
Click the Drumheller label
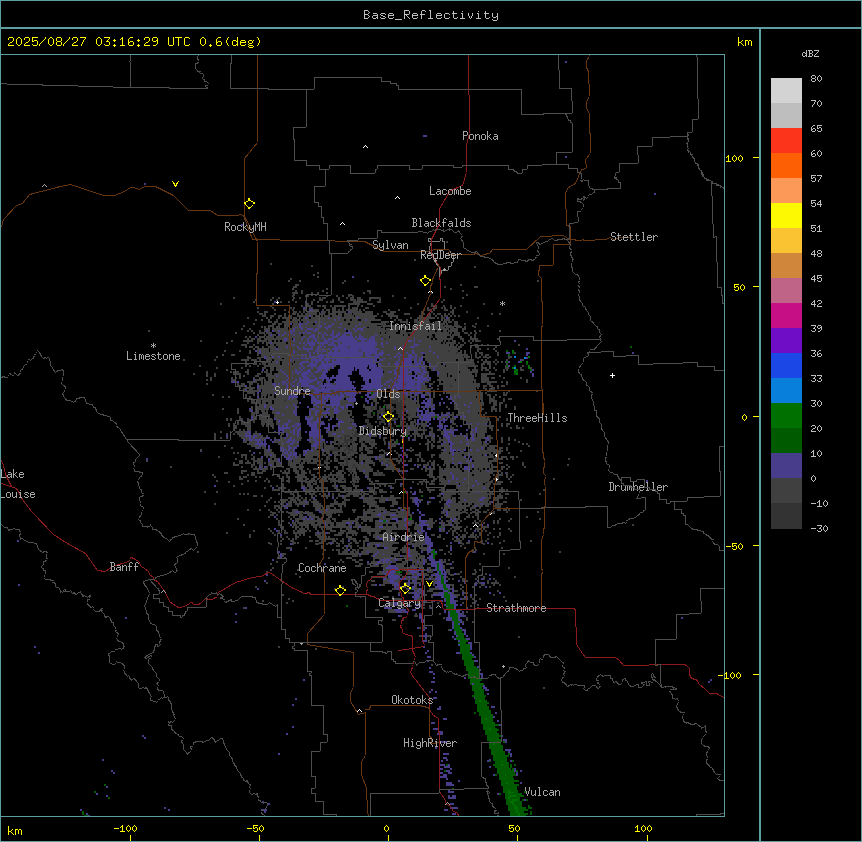click(x=638, y=487)
